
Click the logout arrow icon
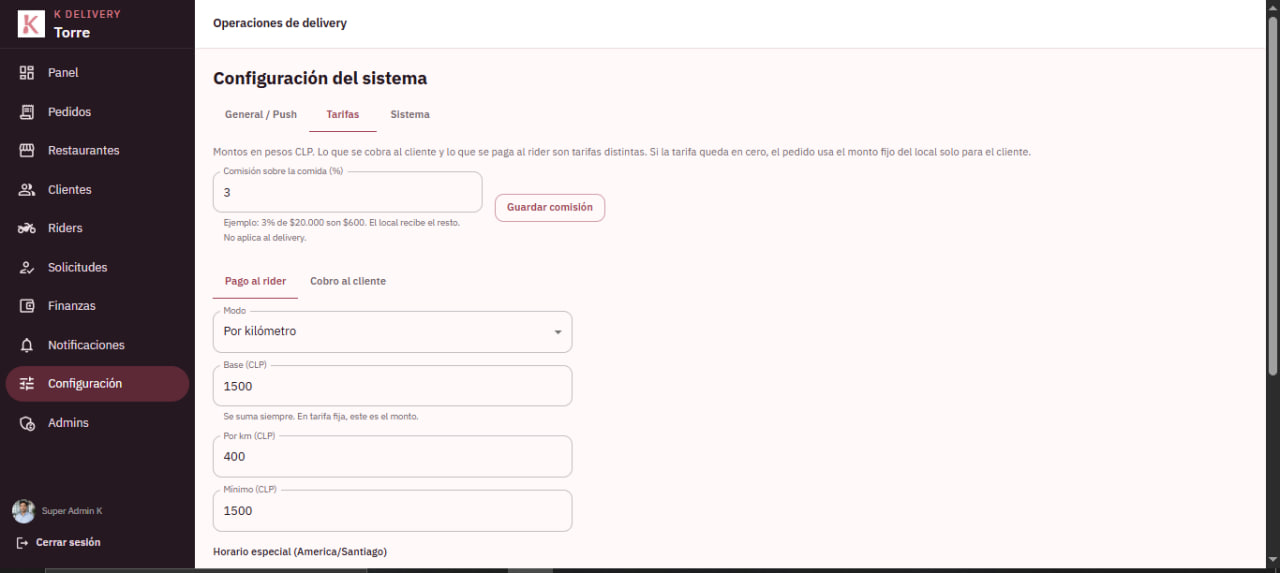[x=22, y=543]
